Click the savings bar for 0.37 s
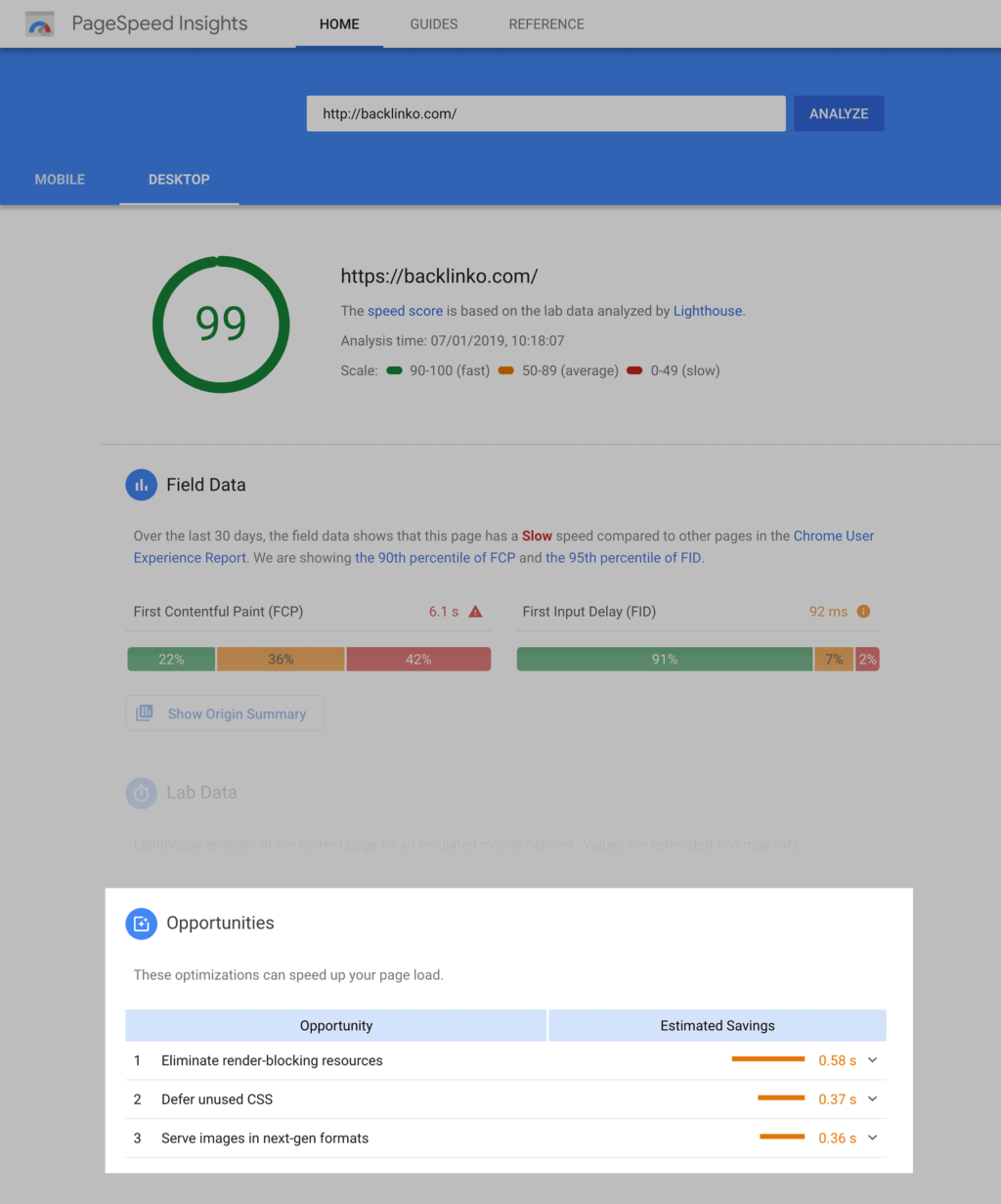Image resolution: width=1001 pixels, height=1204 pixels. coord(781,1098)
